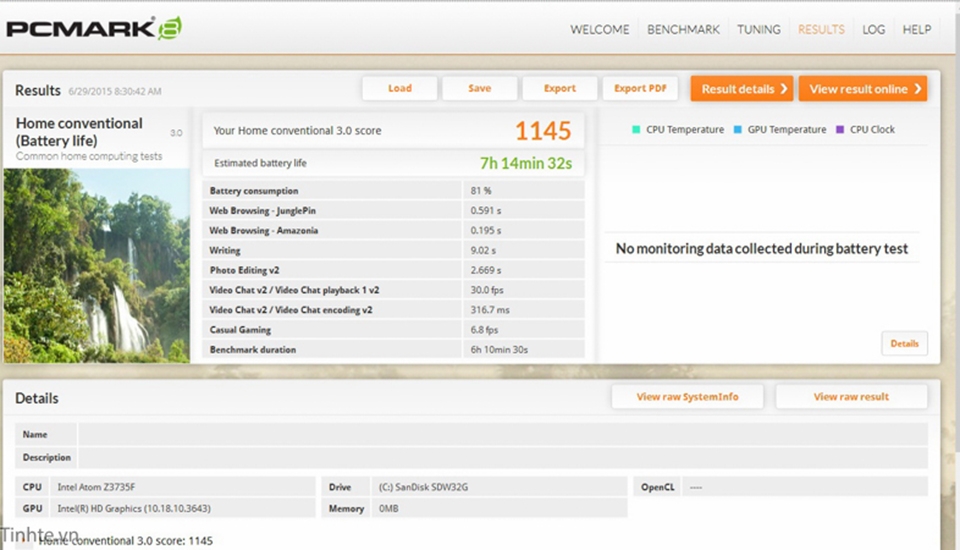Image resolution: width=960 pixels, height=550 pixels.
Task: Open the Welcome tab
Action: pos(600,29)
